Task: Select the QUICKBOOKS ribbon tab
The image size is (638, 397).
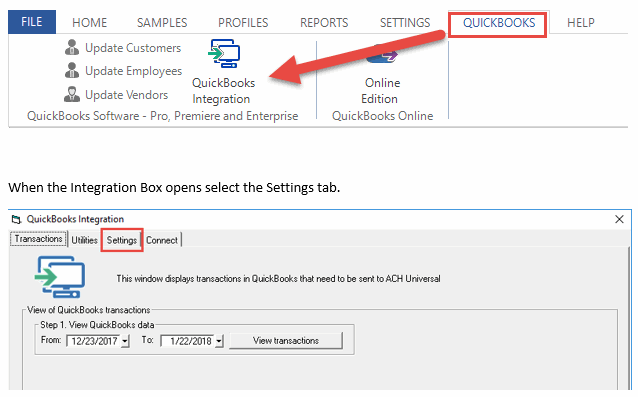Action: point(499,23)
